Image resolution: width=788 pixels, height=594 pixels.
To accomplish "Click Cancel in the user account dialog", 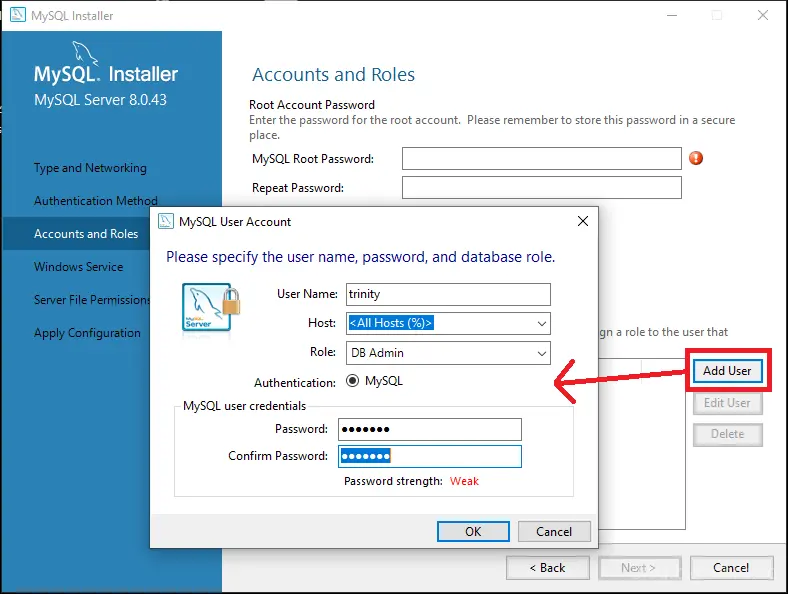I will [x=554, y=532].
